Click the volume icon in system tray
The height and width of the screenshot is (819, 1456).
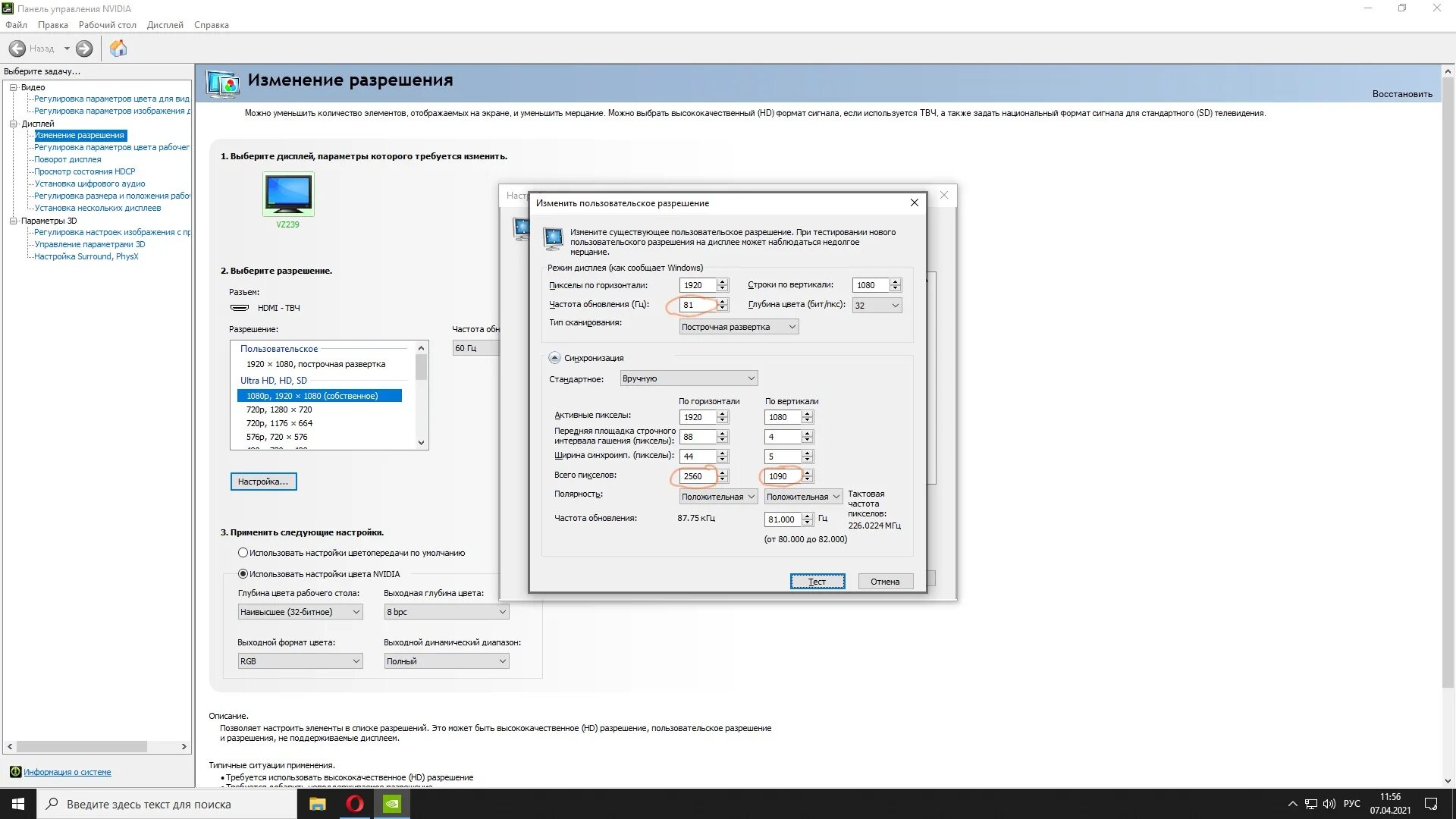(x=1329, y=804)
